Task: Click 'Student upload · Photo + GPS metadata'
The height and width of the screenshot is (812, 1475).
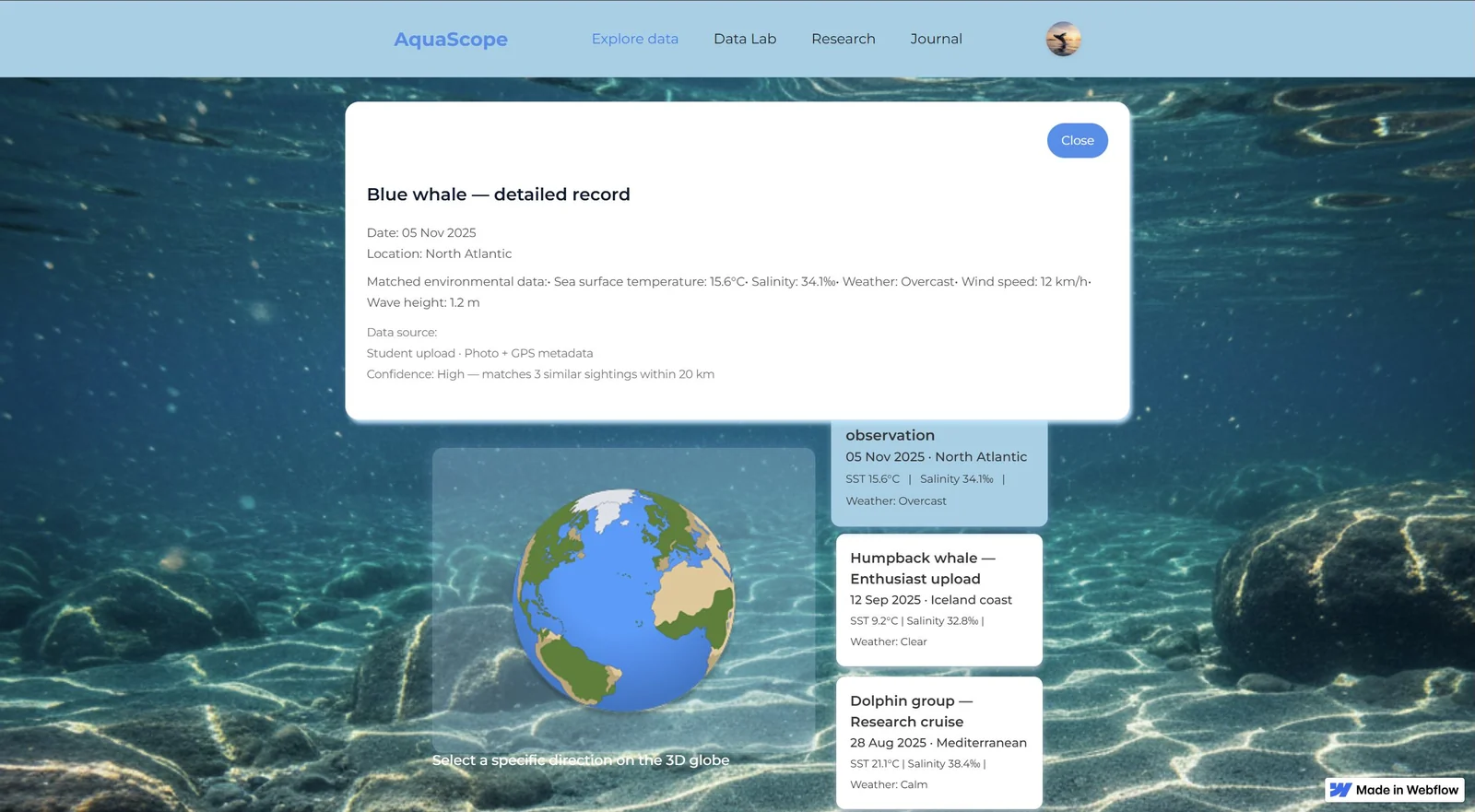Action: (x=479, y=353)
